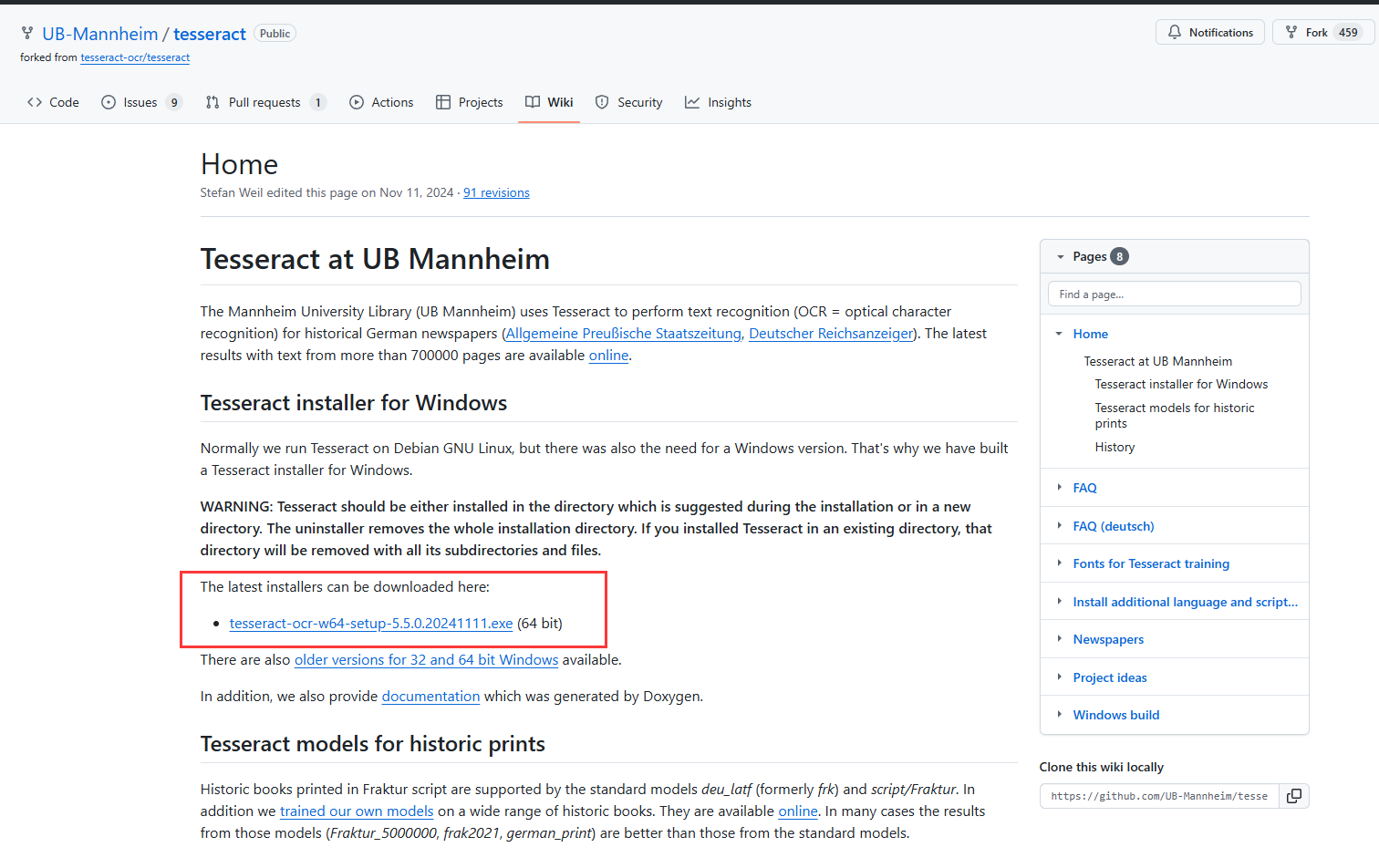Open the Actions tab

point(381,102)
